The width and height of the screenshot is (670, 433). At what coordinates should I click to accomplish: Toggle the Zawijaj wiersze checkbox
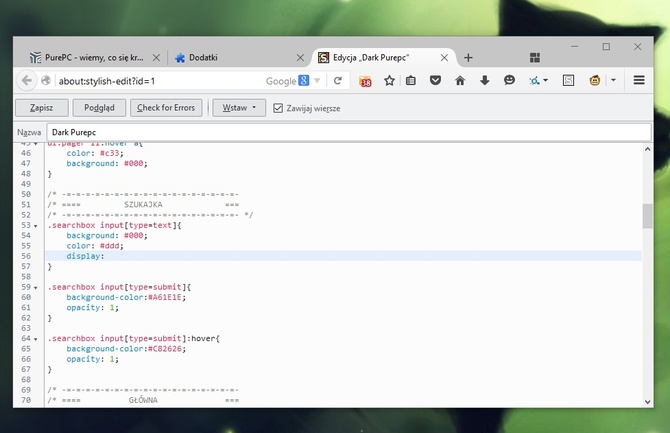point(278,107)
